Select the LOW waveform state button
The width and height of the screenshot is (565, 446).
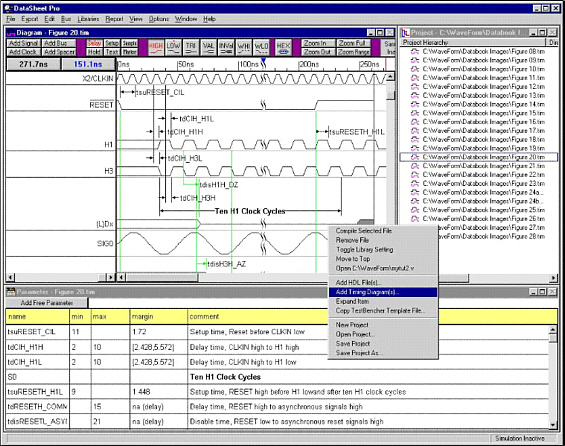pyautogui.click(x=173, y=48)
